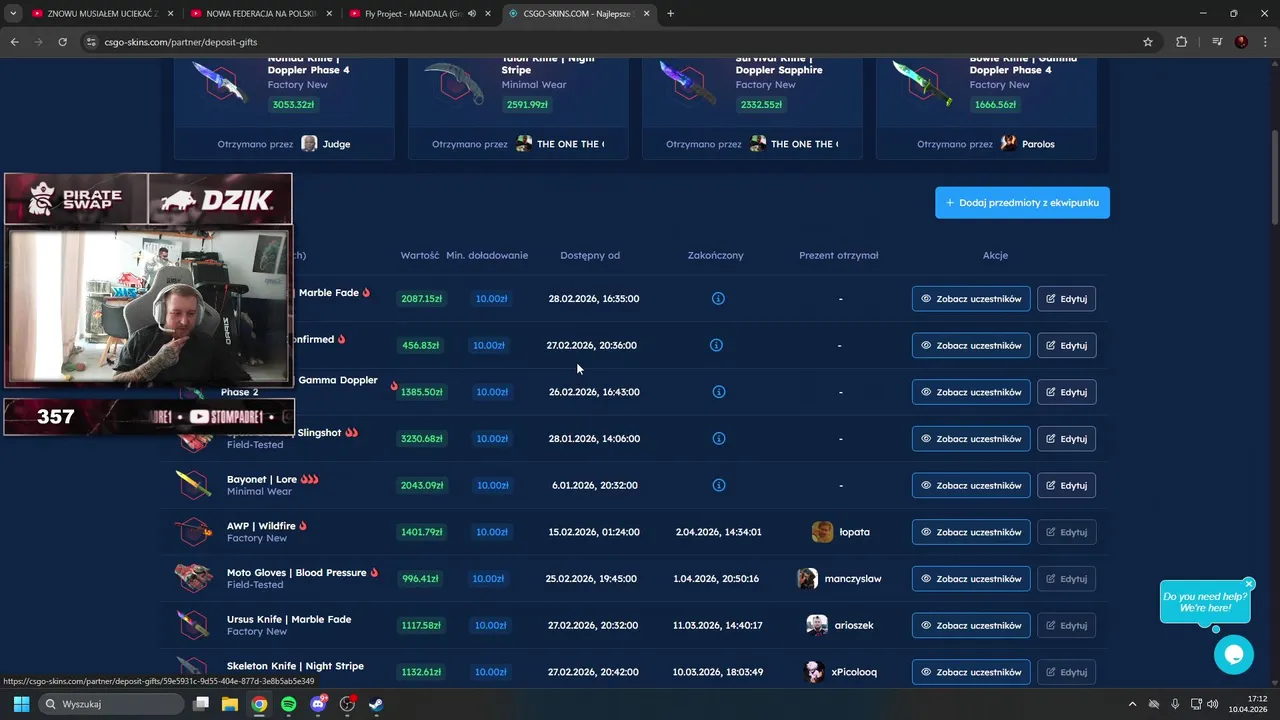Click xPicolooq user avatar
This screenshot has height=720, width=1280.
(815, 672)
